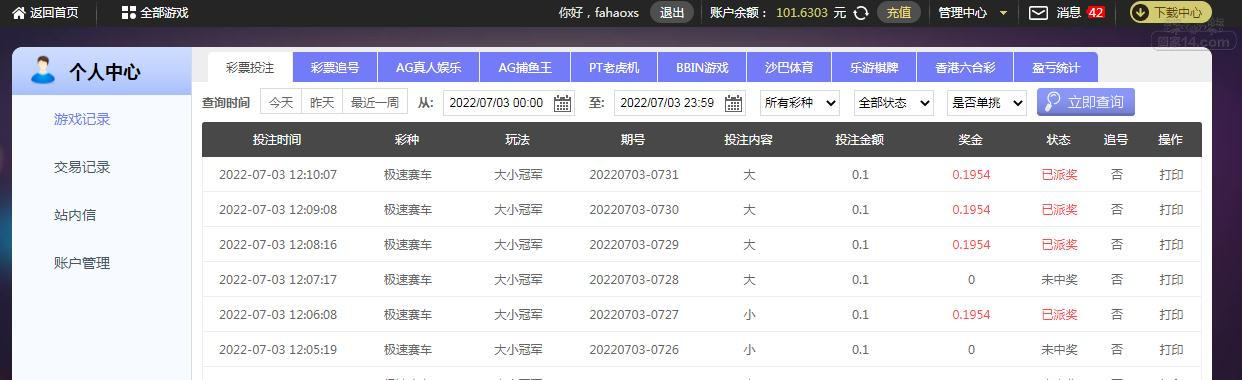This screenshot has height=380, width=1242.
Task: Click 未中奖 status for period 20220703-0728
Action: [x=1059, y=280]
